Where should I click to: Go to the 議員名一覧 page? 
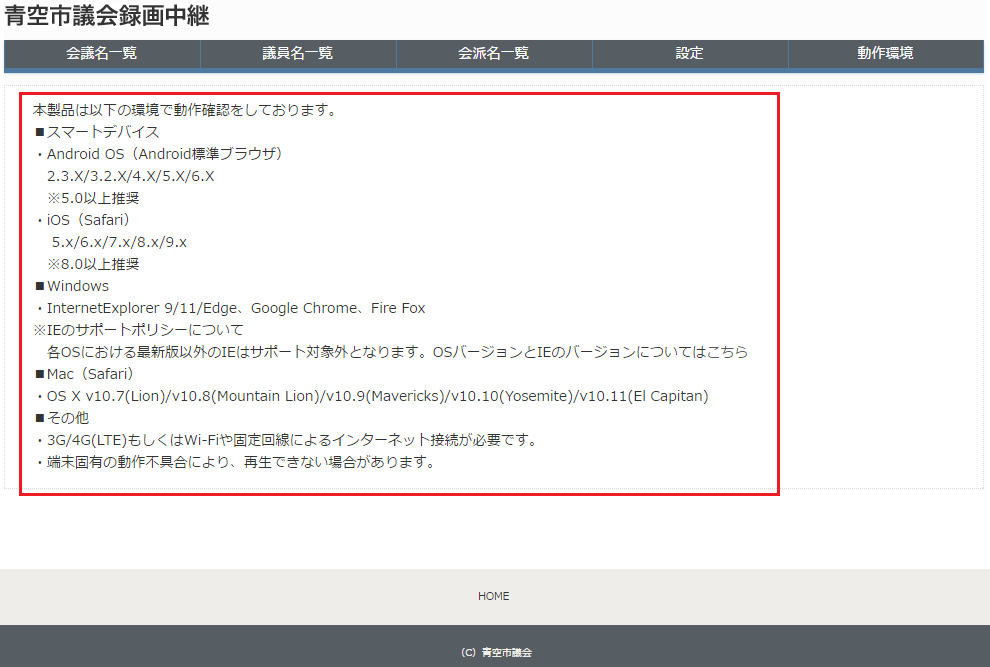coord(298,54)
